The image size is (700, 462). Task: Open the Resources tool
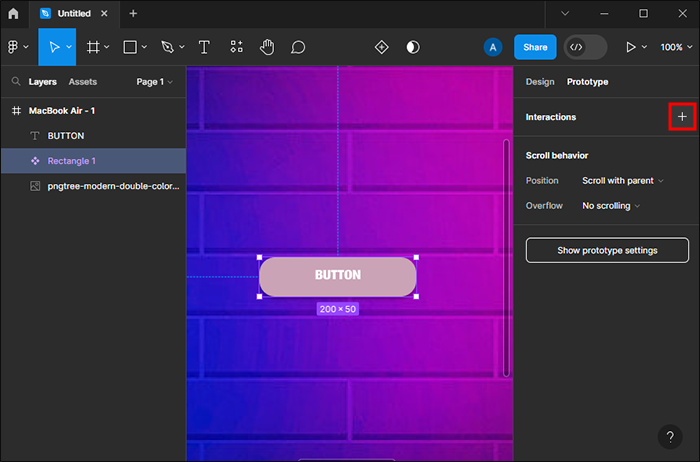click(x=236, y=47)
